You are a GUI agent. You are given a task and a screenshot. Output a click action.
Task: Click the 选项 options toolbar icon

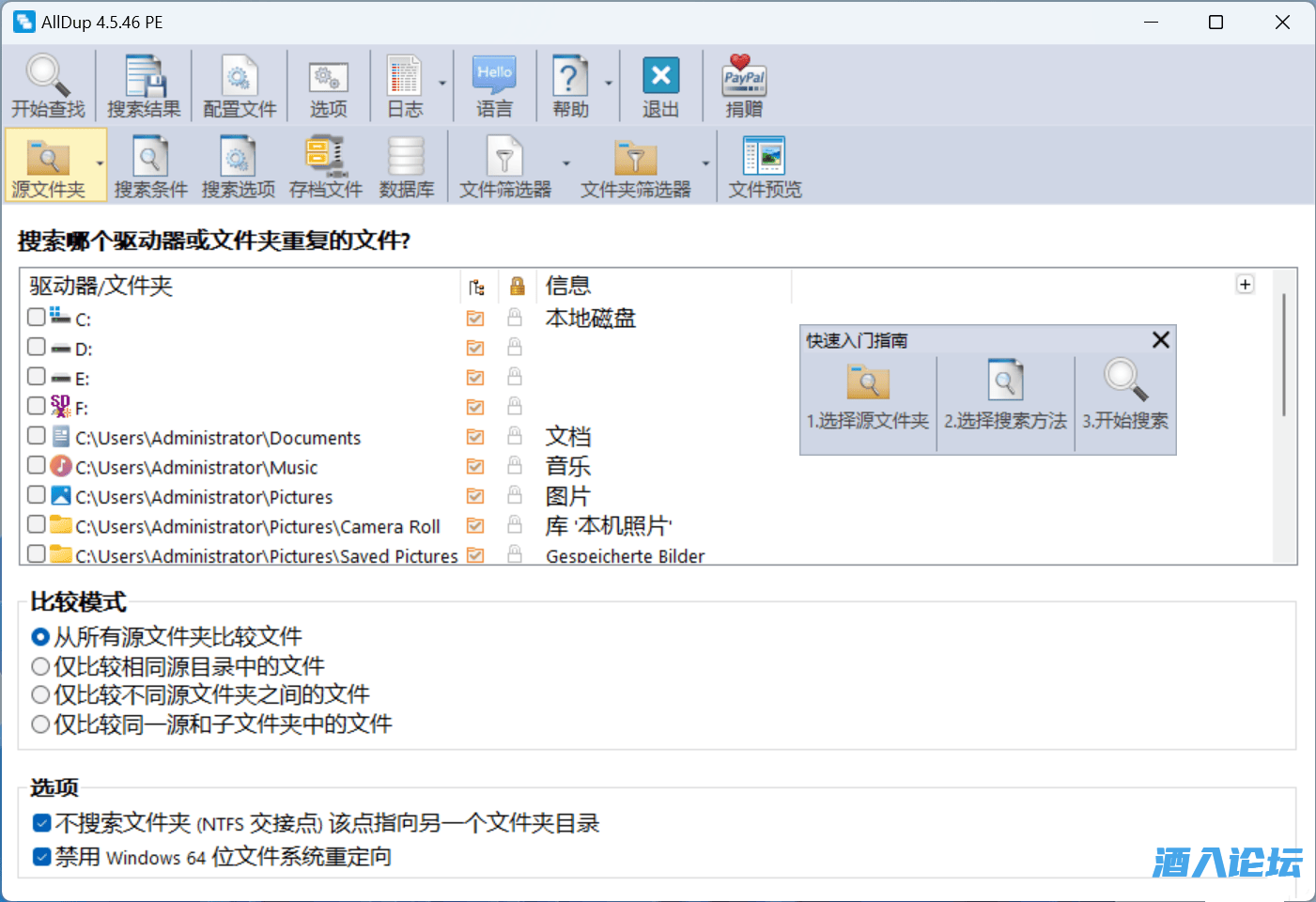point(329,86)
